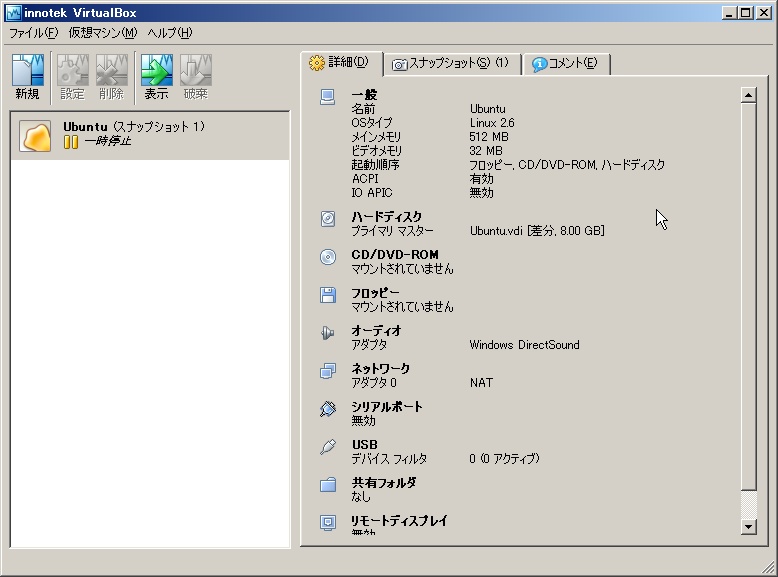Click the paused state icon under Ubuntu
The height and width of the screenshot is (577, 778).
(71, 142)
